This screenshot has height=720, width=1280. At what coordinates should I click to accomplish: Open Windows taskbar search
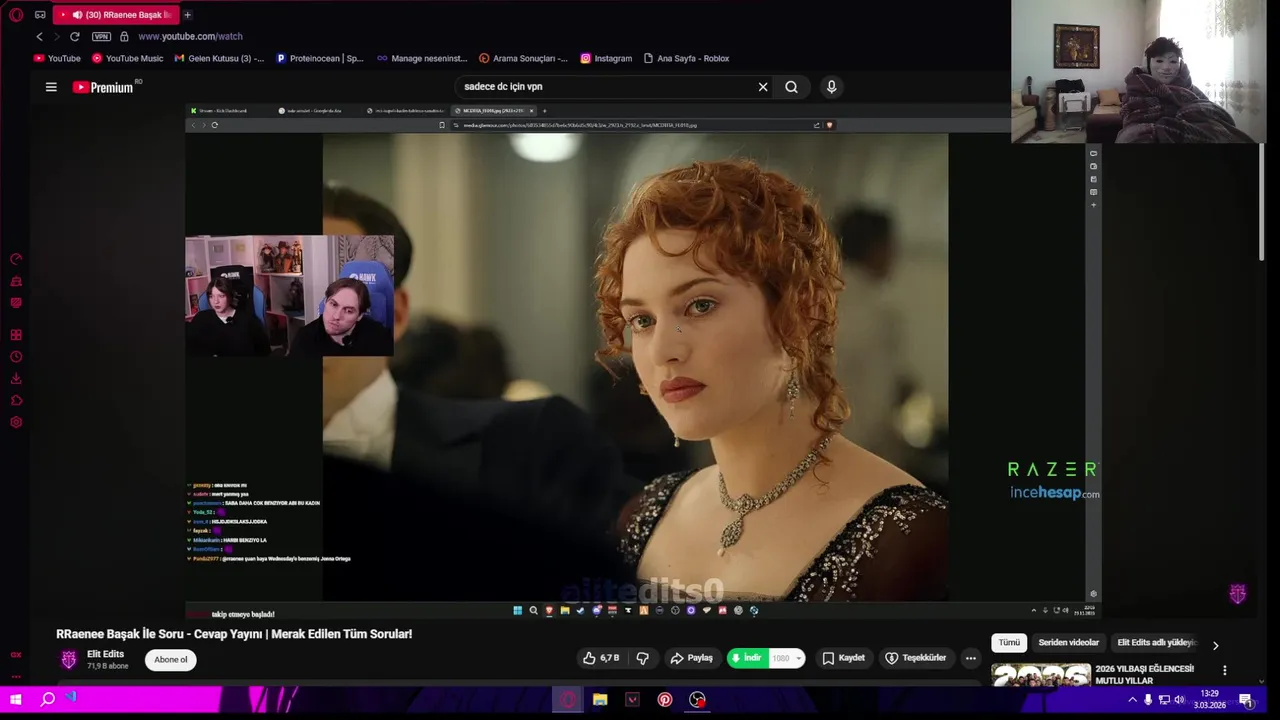click(x=47, y=700)
